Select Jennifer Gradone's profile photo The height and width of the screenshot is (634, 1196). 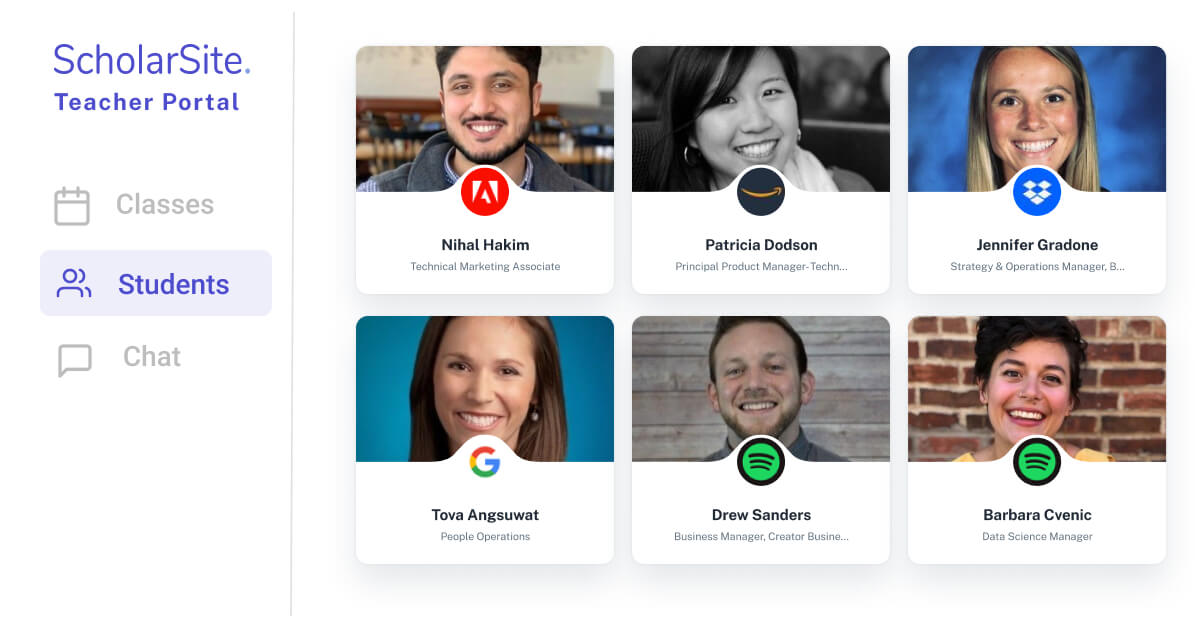1037,118
